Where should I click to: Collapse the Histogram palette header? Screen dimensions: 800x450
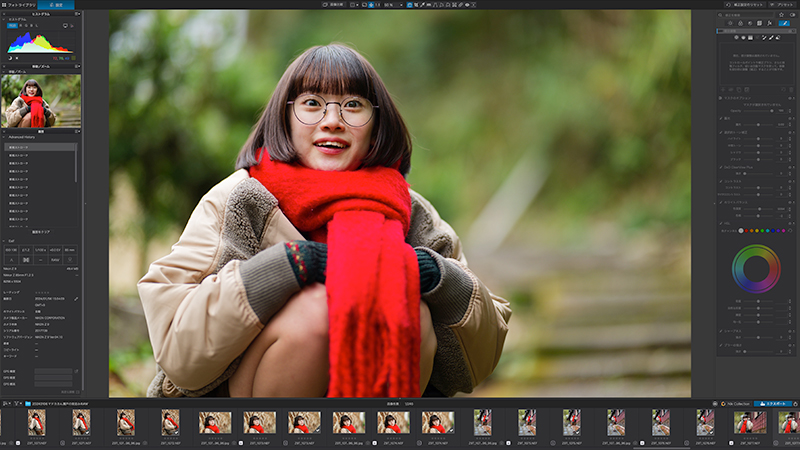pos(4,14)
